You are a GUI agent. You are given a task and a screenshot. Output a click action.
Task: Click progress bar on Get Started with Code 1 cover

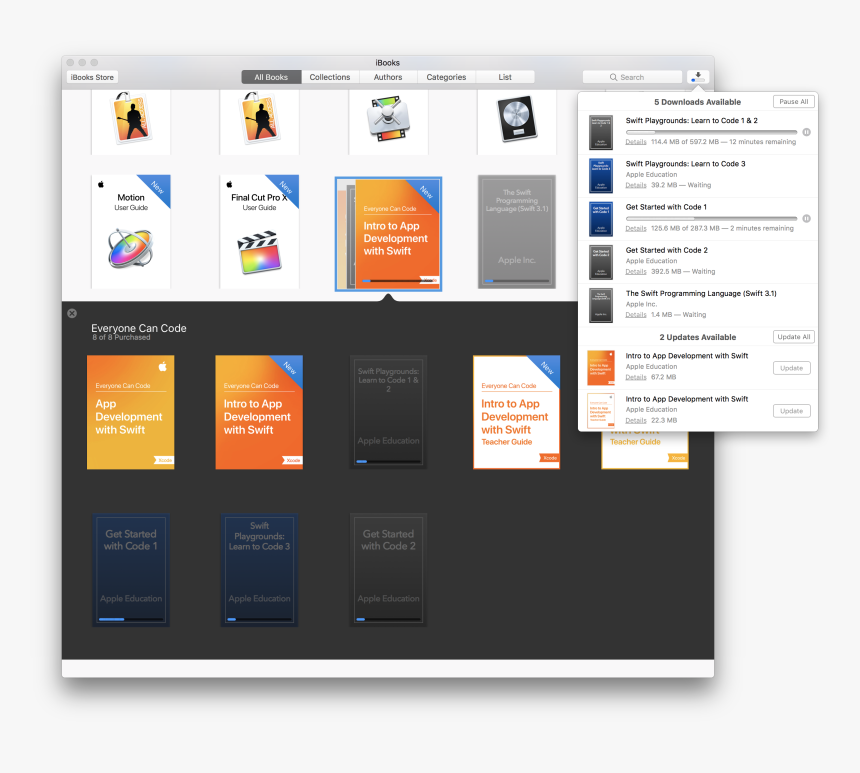click(x=131, y=619)
